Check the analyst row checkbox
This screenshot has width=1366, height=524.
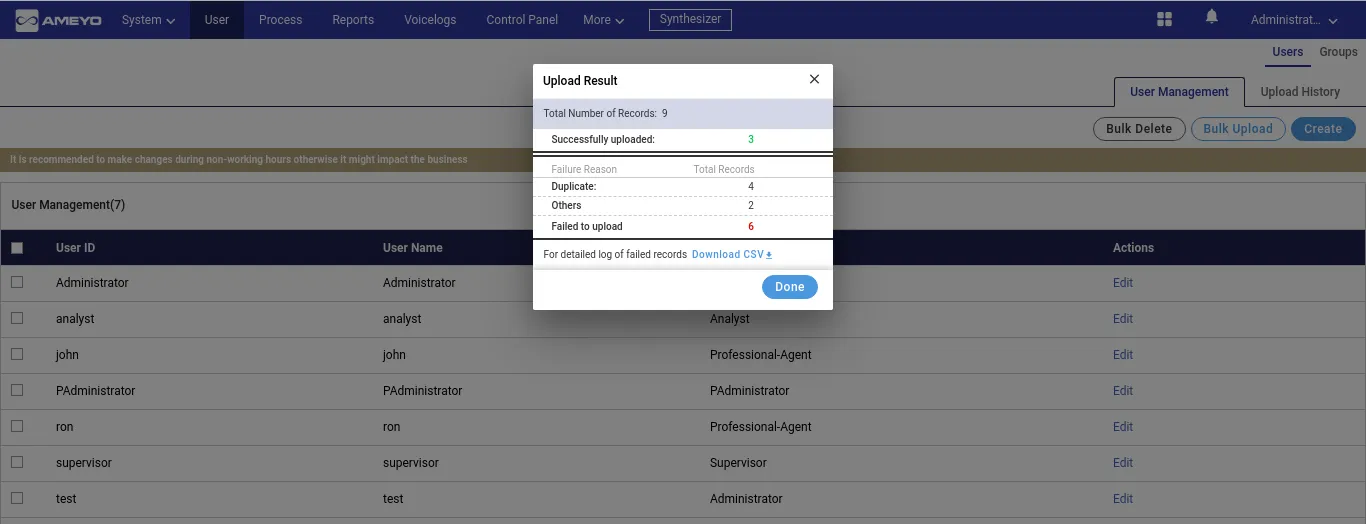pos(17,319)
